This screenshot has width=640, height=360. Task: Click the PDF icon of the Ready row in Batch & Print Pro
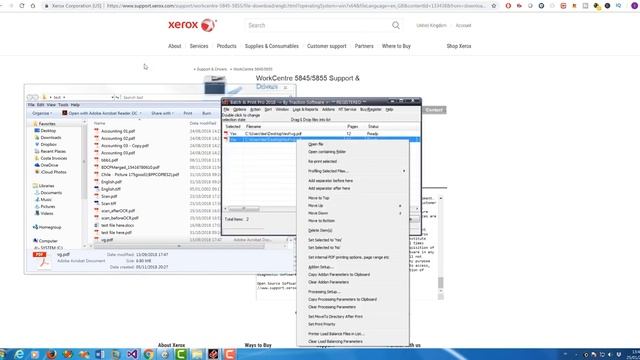(226, 133)
